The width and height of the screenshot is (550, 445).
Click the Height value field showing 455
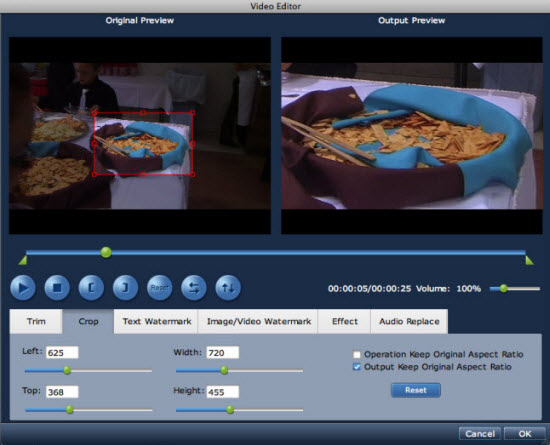223,392
